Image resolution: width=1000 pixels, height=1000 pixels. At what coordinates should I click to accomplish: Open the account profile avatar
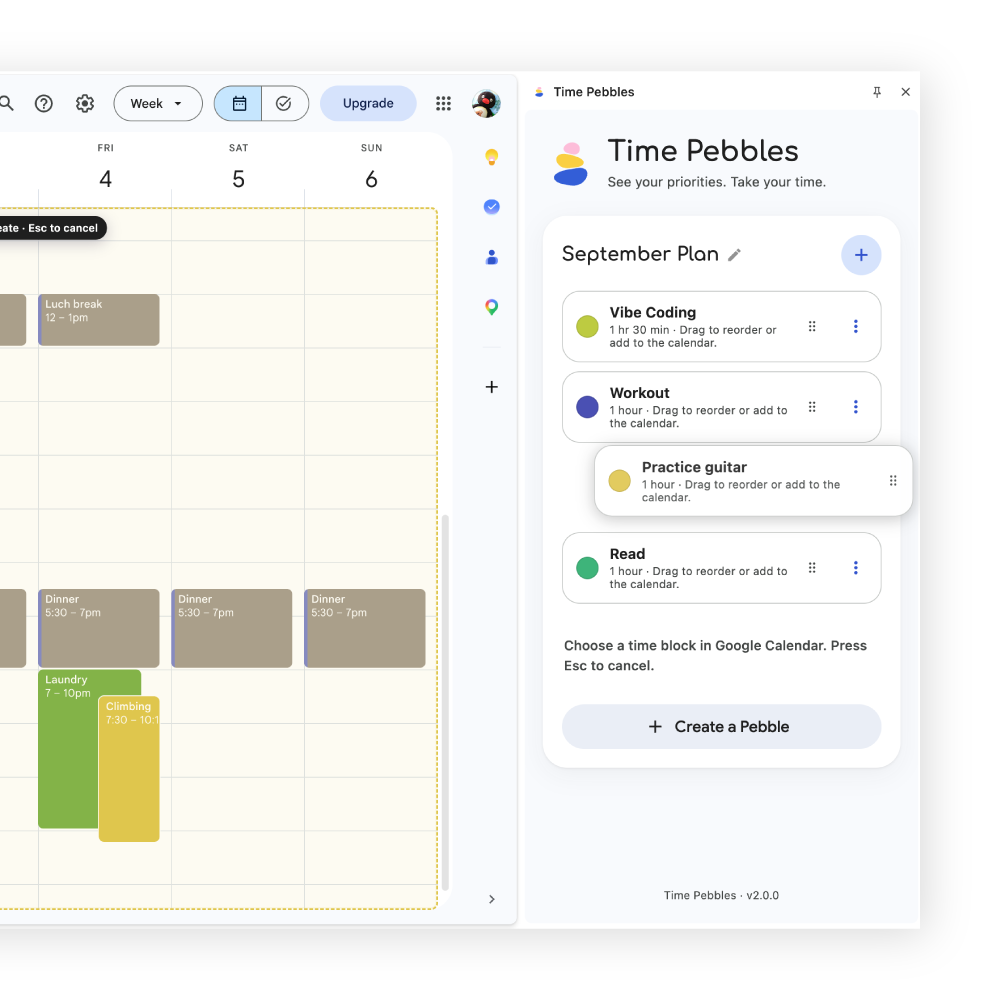(x=486, y=103)
